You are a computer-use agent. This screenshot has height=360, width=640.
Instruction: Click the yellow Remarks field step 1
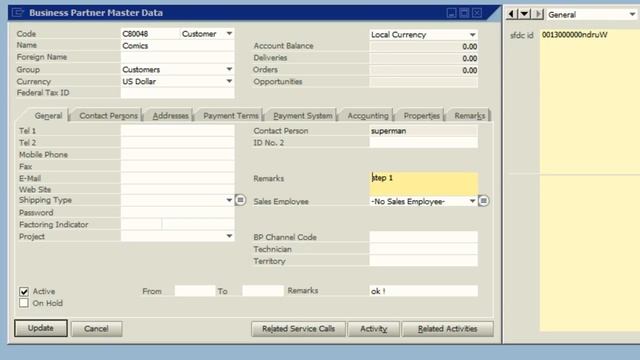(423, 183)
